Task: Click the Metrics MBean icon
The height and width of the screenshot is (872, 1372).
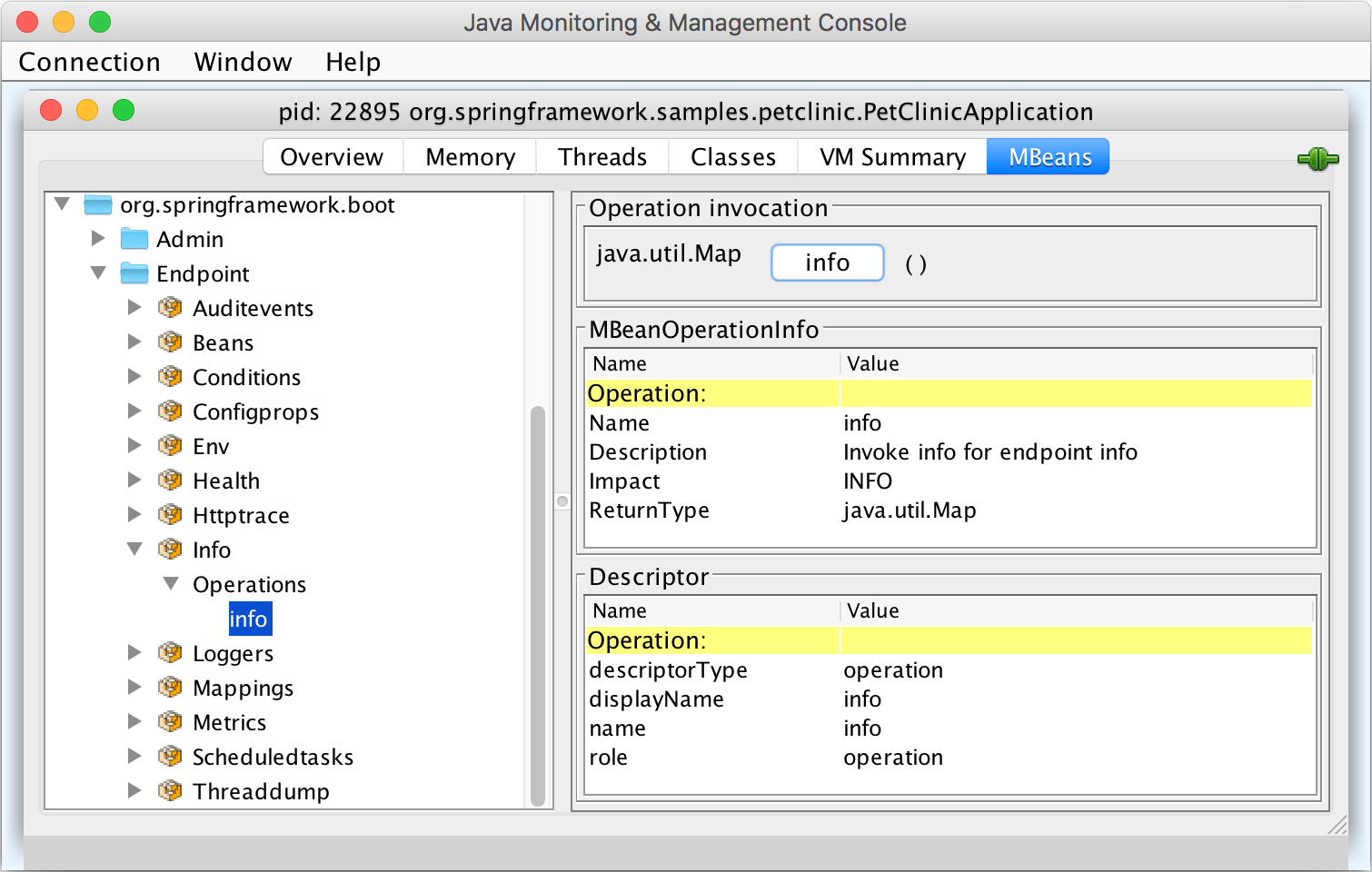Action: tap(170, 721)
